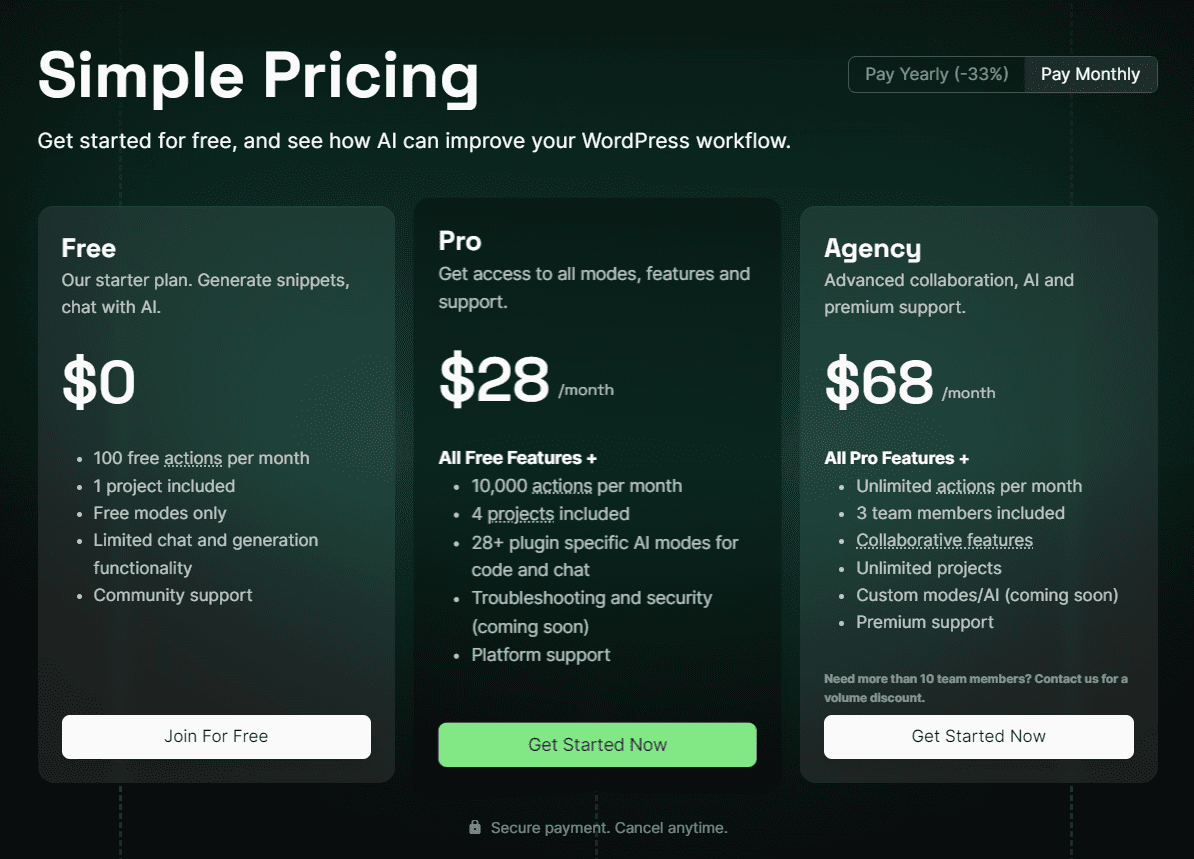1194x859 pixels.
Task: Click the $68 per month price
Action: point(879,382)
